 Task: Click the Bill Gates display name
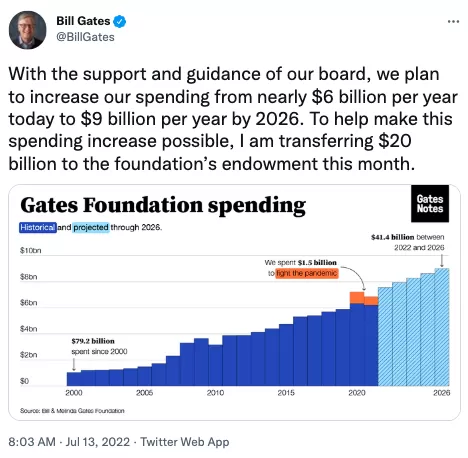(x=83, y=21)
